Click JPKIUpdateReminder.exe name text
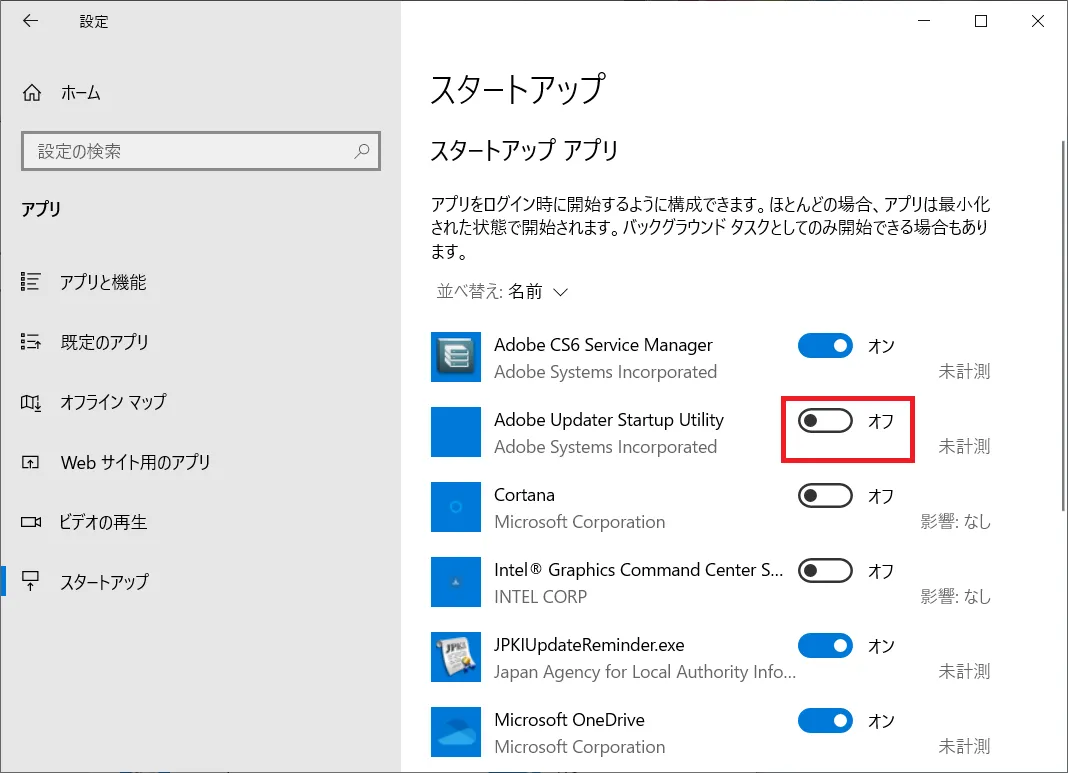1068x773 pixels. [589, 645]
